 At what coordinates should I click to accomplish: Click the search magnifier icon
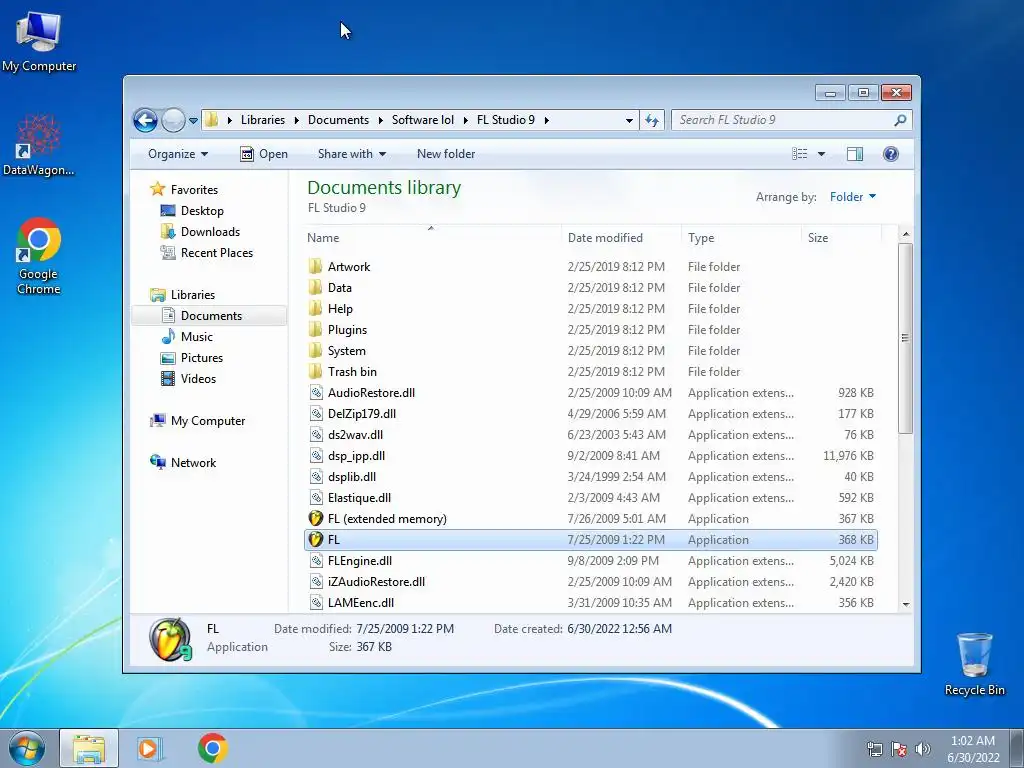click(900, 120)
